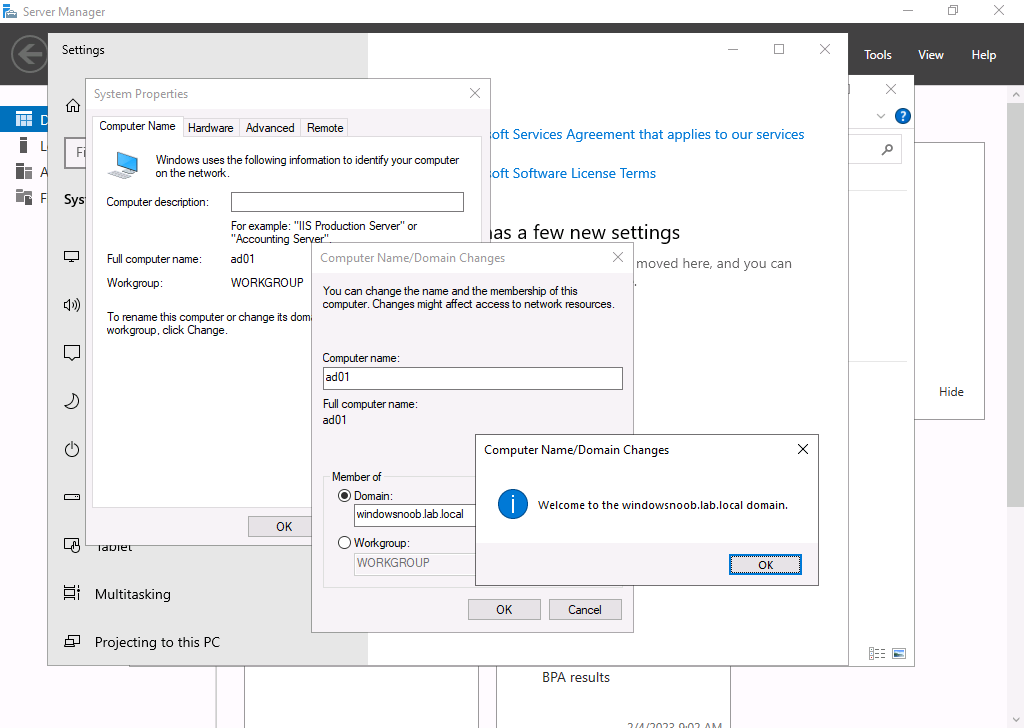The height and width of the screenshot is (728, 1026).
Task: Open Display settings monitor icon
Action: point(71,256)
